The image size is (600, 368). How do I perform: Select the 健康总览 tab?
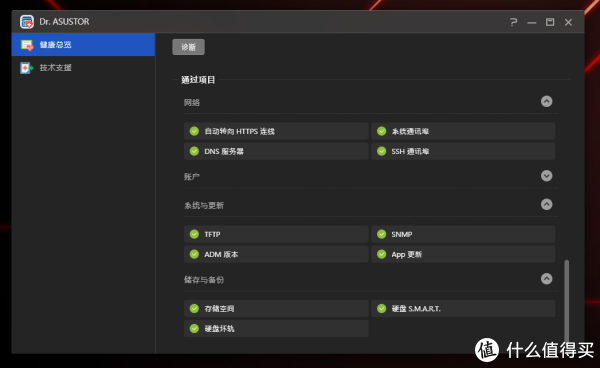pos(83,45)
